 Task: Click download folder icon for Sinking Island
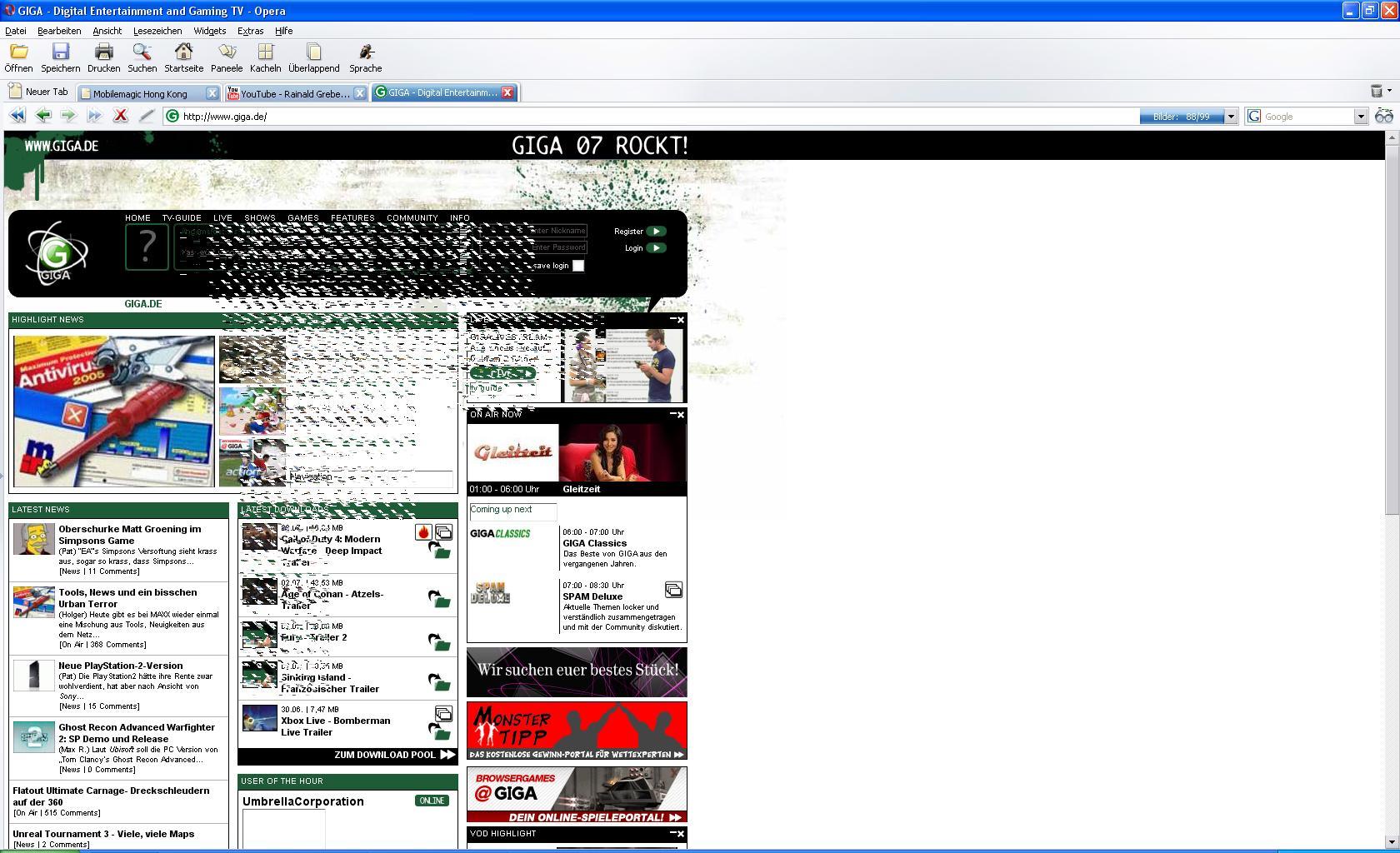tap(439, 682)
